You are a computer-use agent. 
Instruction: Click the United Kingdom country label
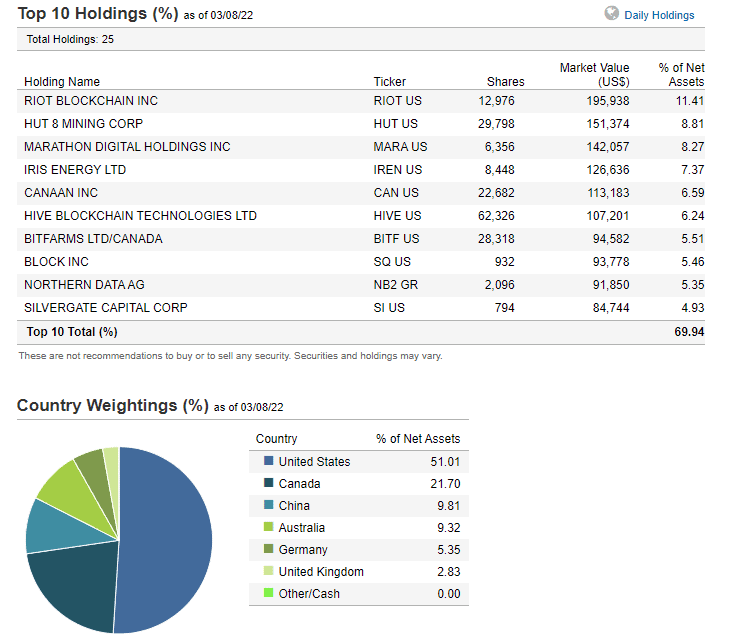click(321, 572)
